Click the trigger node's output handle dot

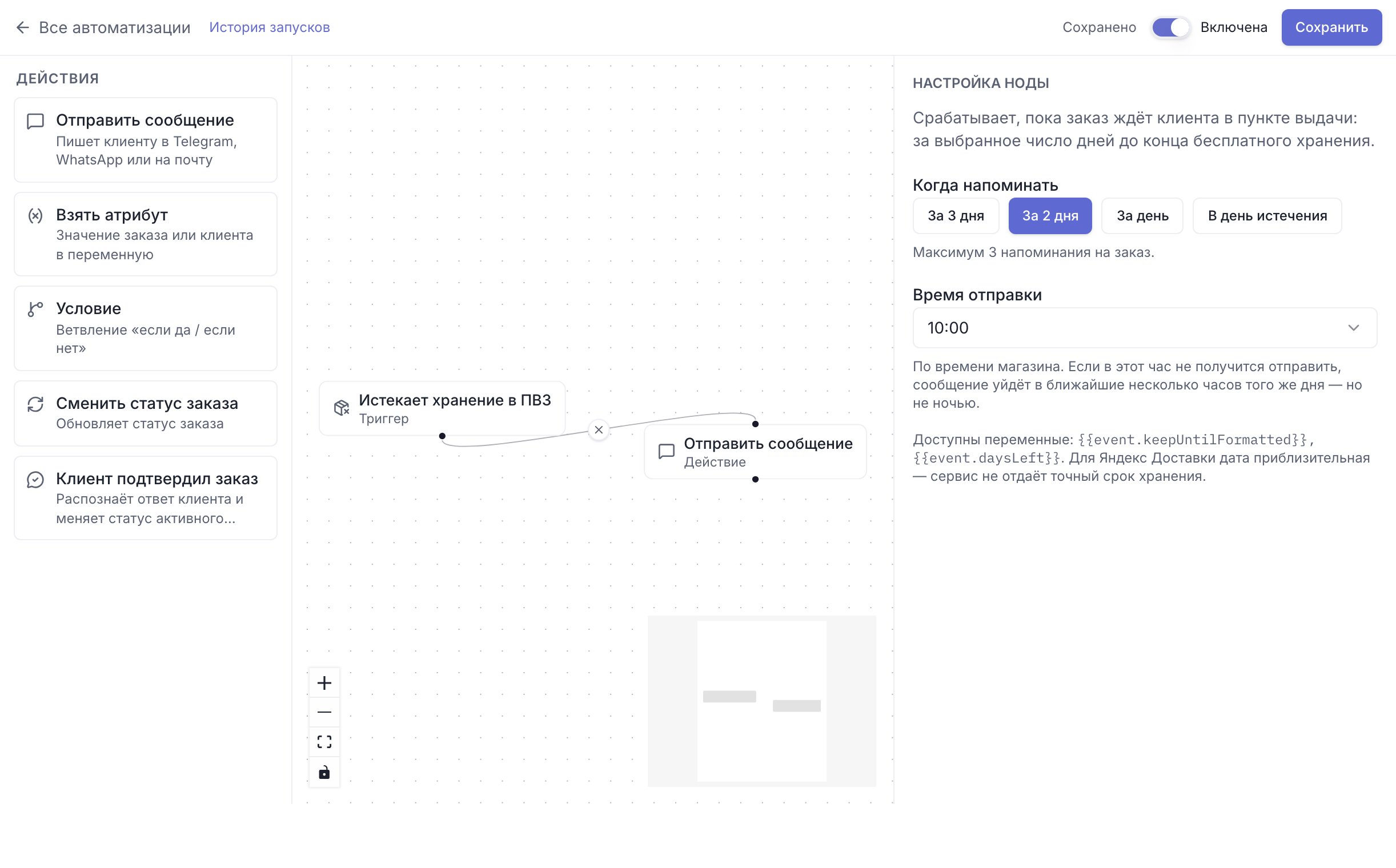[x=442, y=436]
